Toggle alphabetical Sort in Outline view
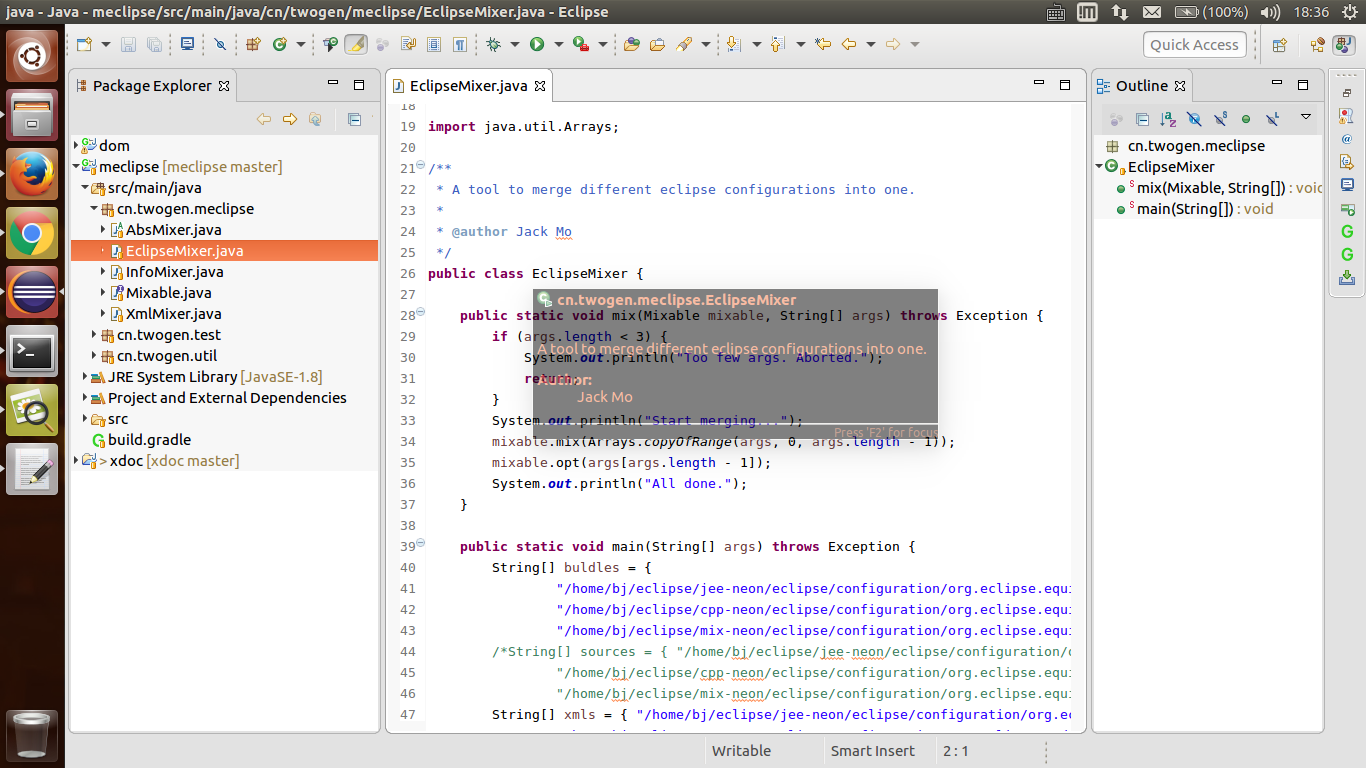Image resolution: width=1366 pixels, height=768 pixels. 1168,119
